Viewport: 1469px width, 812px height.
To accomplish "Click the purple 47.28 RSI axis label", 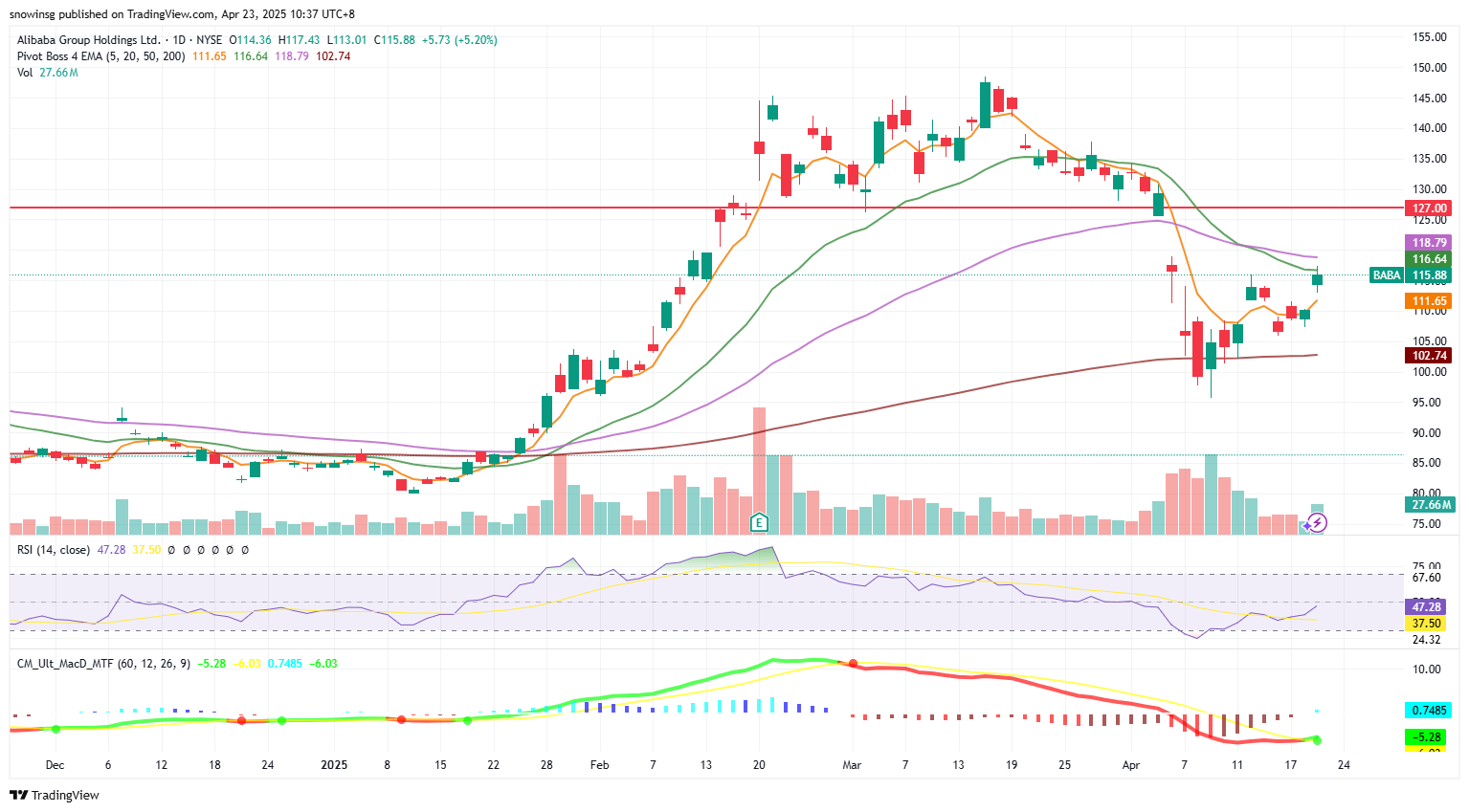I will [1425, 607].
